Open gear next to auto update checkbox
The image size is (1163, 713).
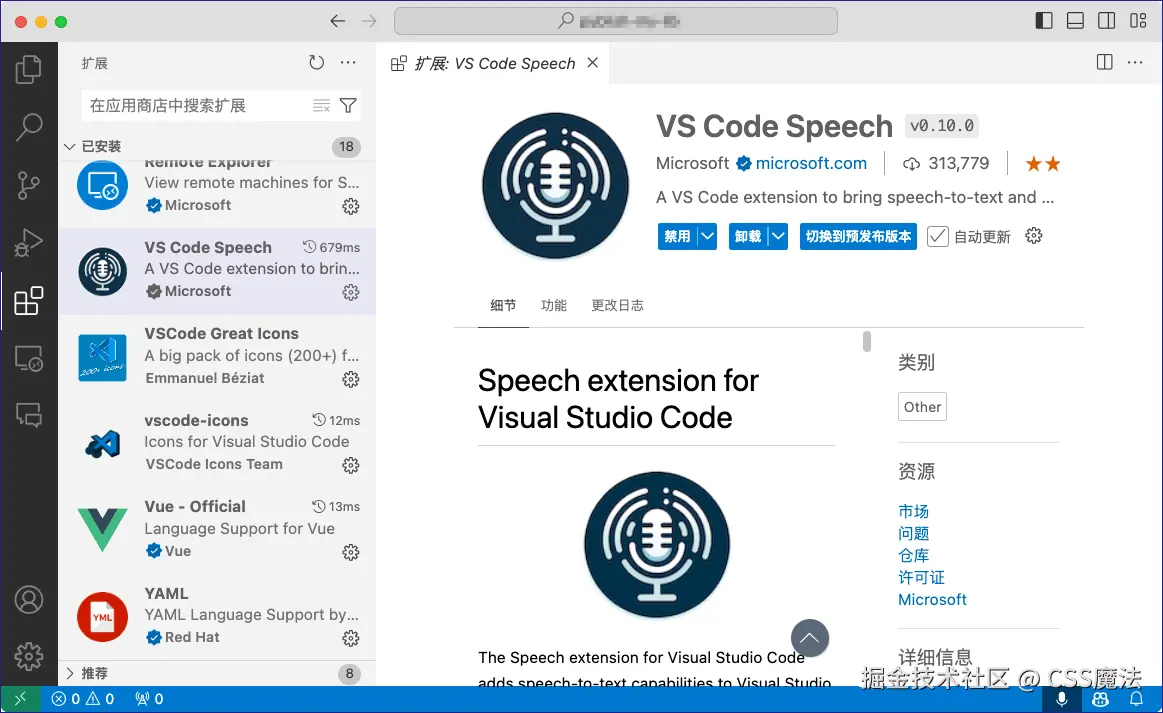click(x=1033, y=236)
